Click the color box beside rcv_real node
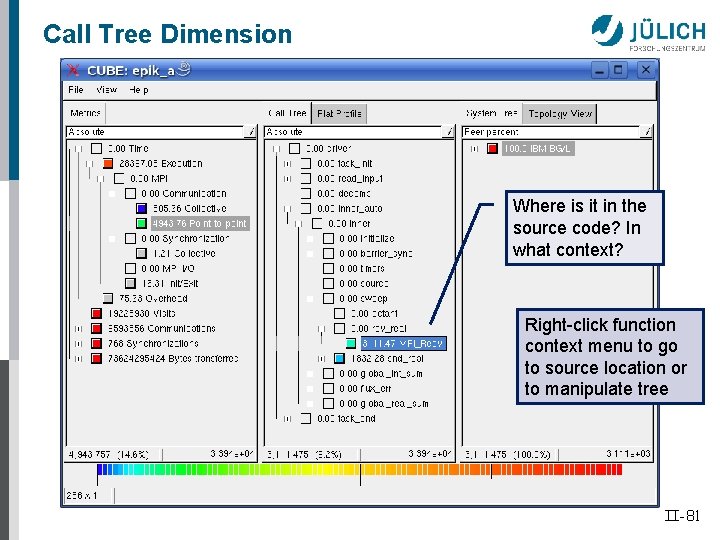Image resolution: width=720 pixels, height=540 pixels. tap(339, 328)
